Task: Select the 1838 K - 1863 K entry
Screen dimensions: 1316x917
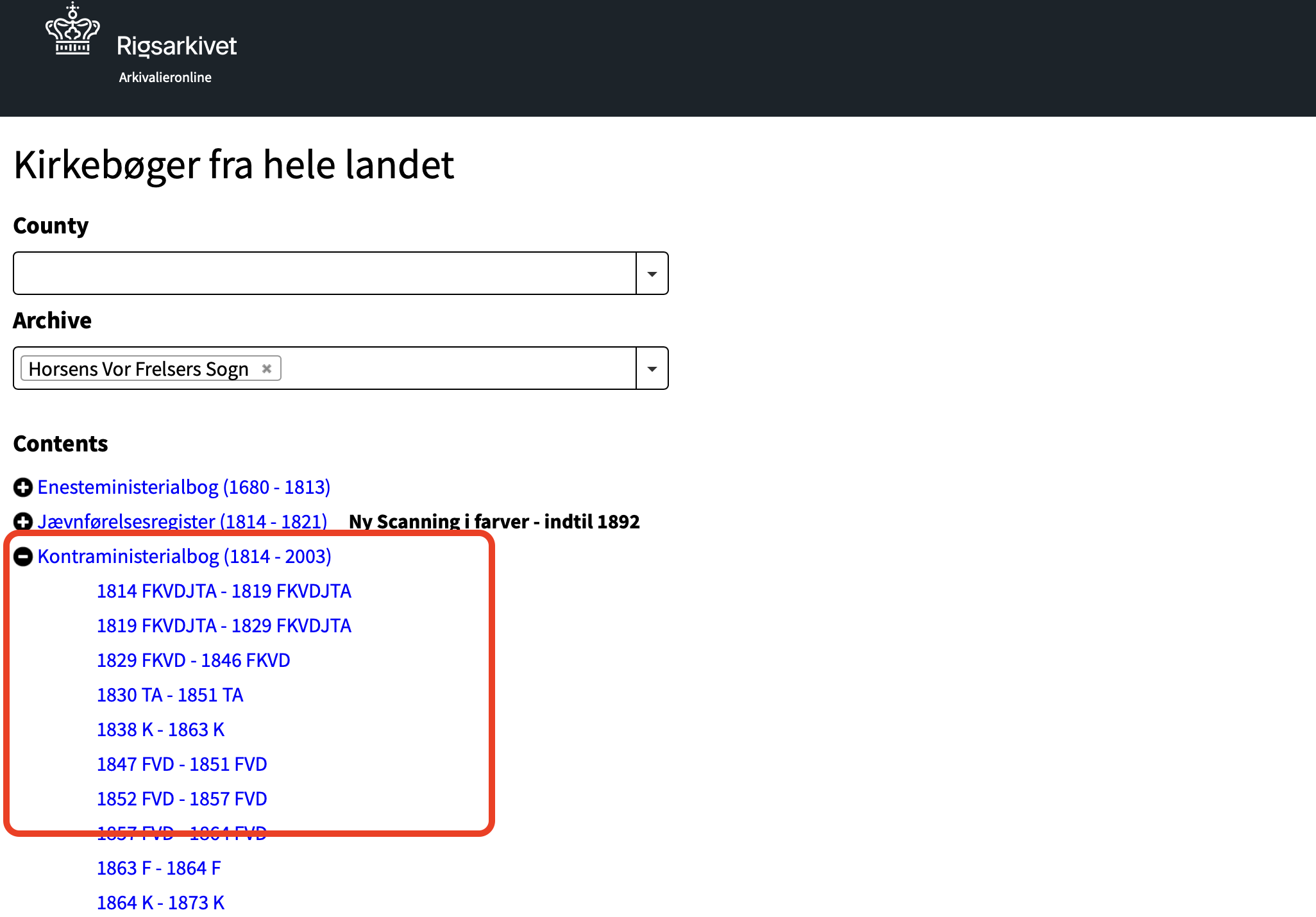Action: tap(160, 729)
